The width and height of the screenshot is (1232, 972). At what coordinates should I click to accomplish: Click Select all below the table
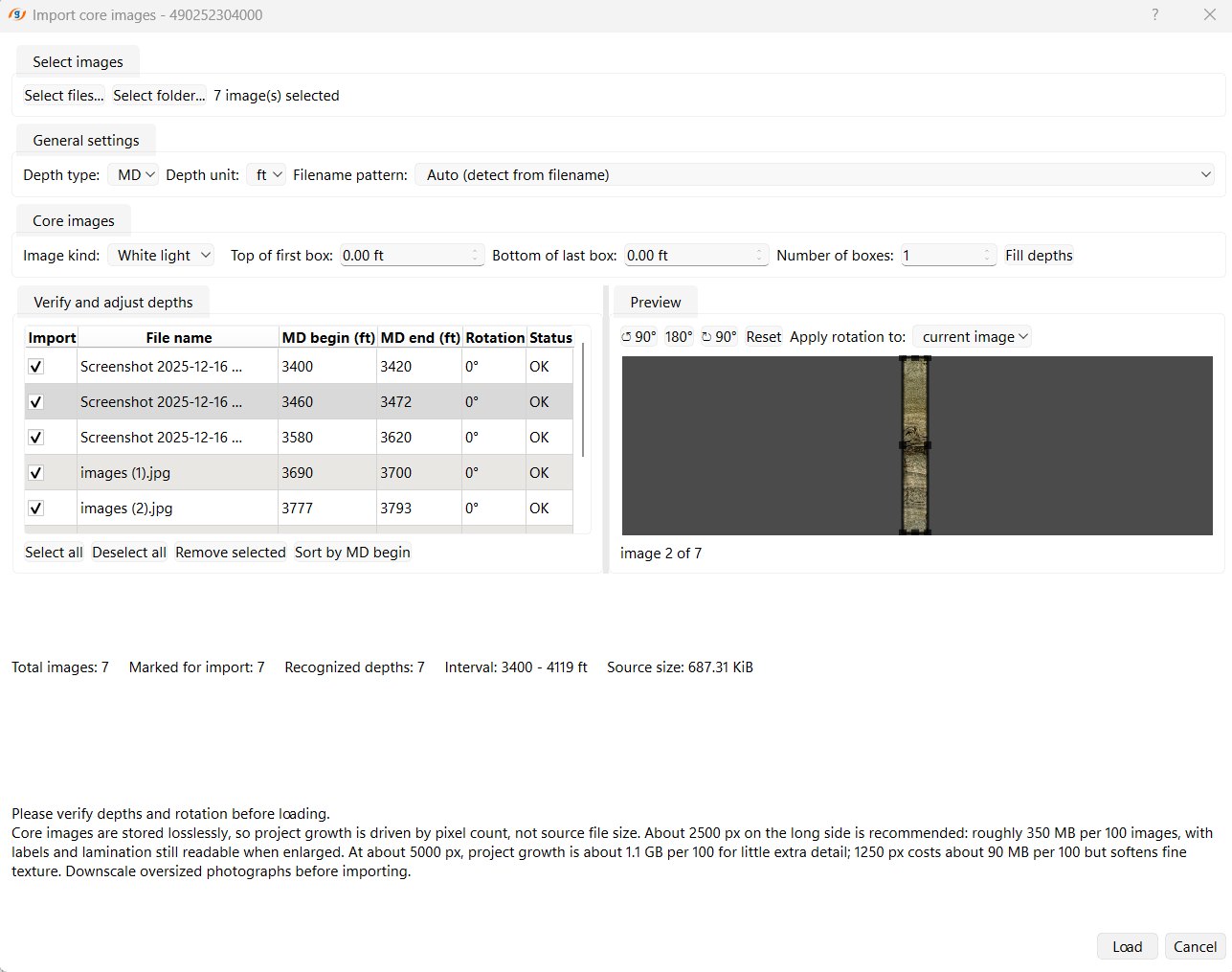point(54,553)
